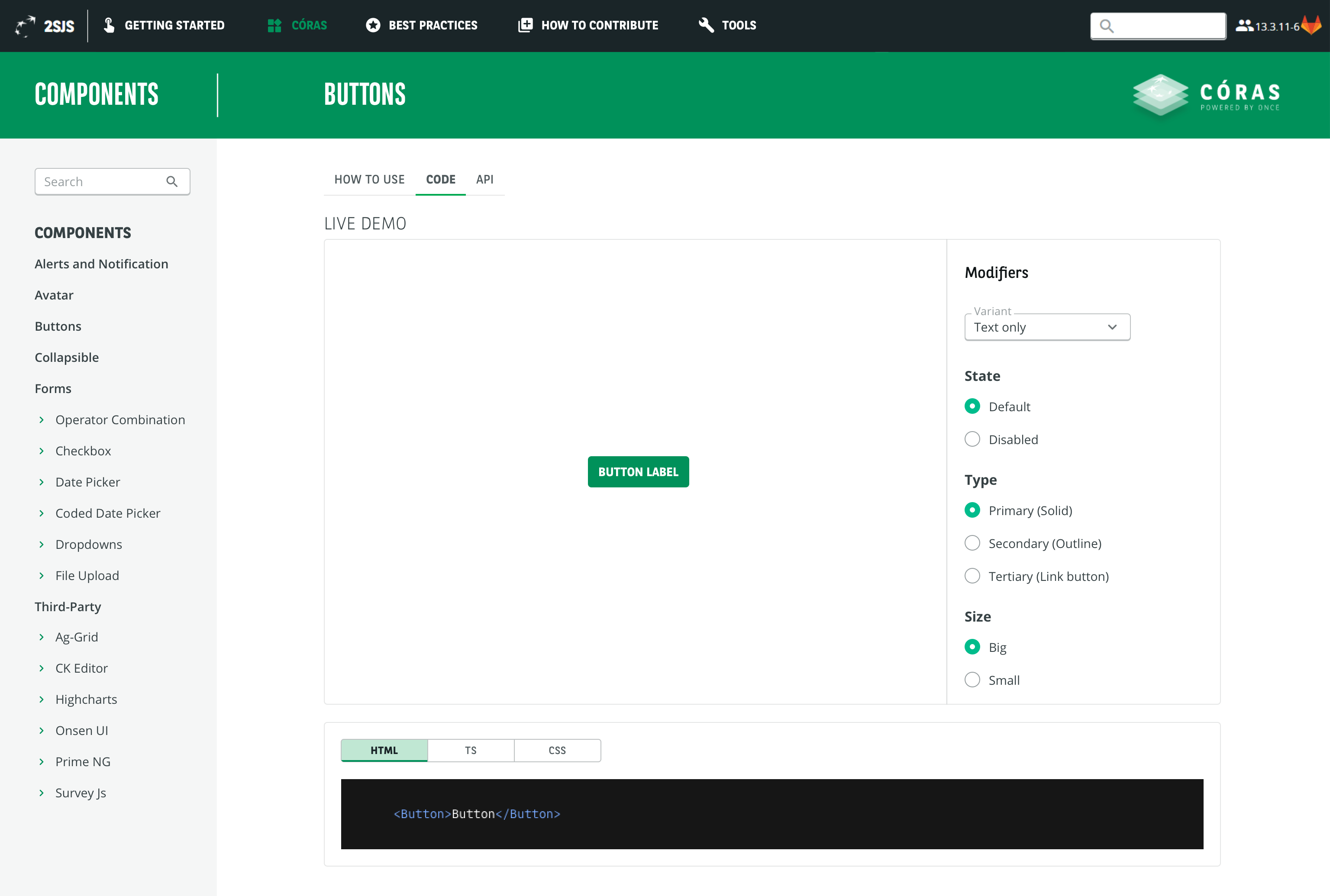Open the CSS code tab
The image size is (1330, 896).
pyautogui.click(x=557, y=750)
